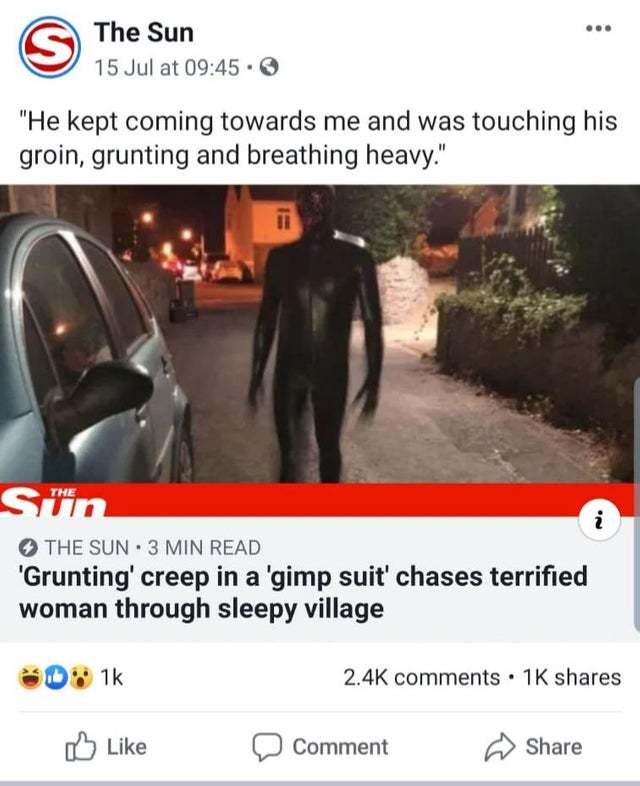Open The Sun profile picture
The height and width of the screenshot is (786, 640).
pyautogui.click(x=50, y=47)
